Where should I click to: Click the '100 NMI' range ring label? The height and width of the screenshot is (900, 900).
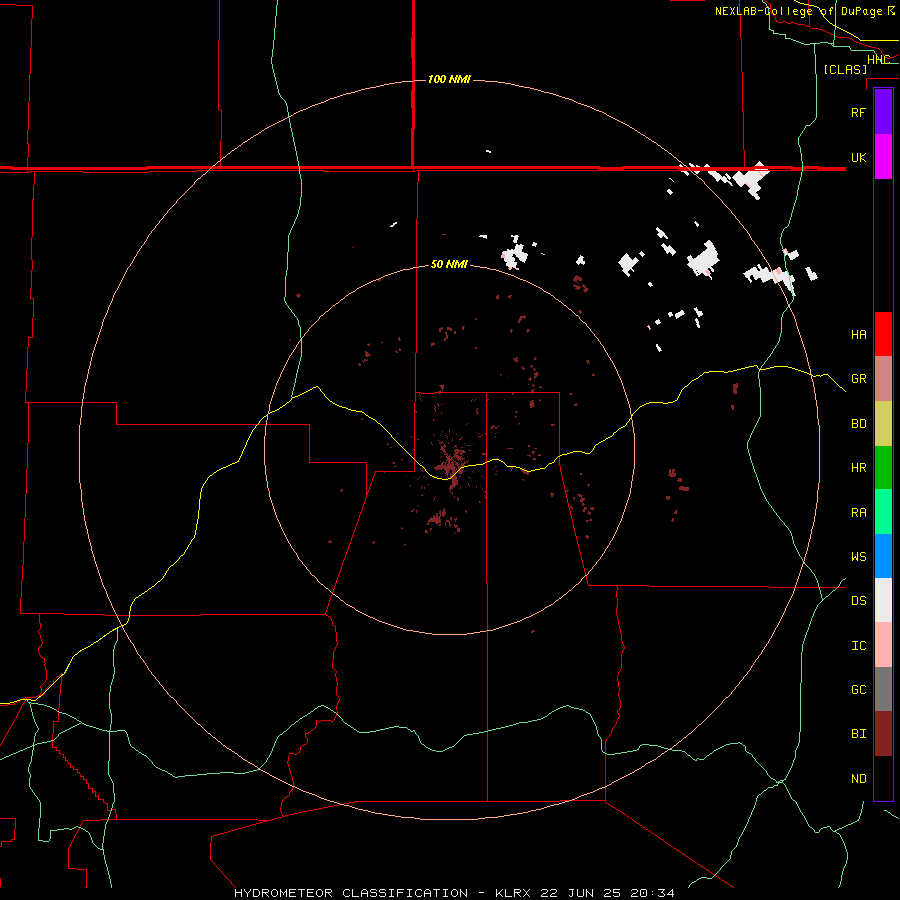point(449,79)
